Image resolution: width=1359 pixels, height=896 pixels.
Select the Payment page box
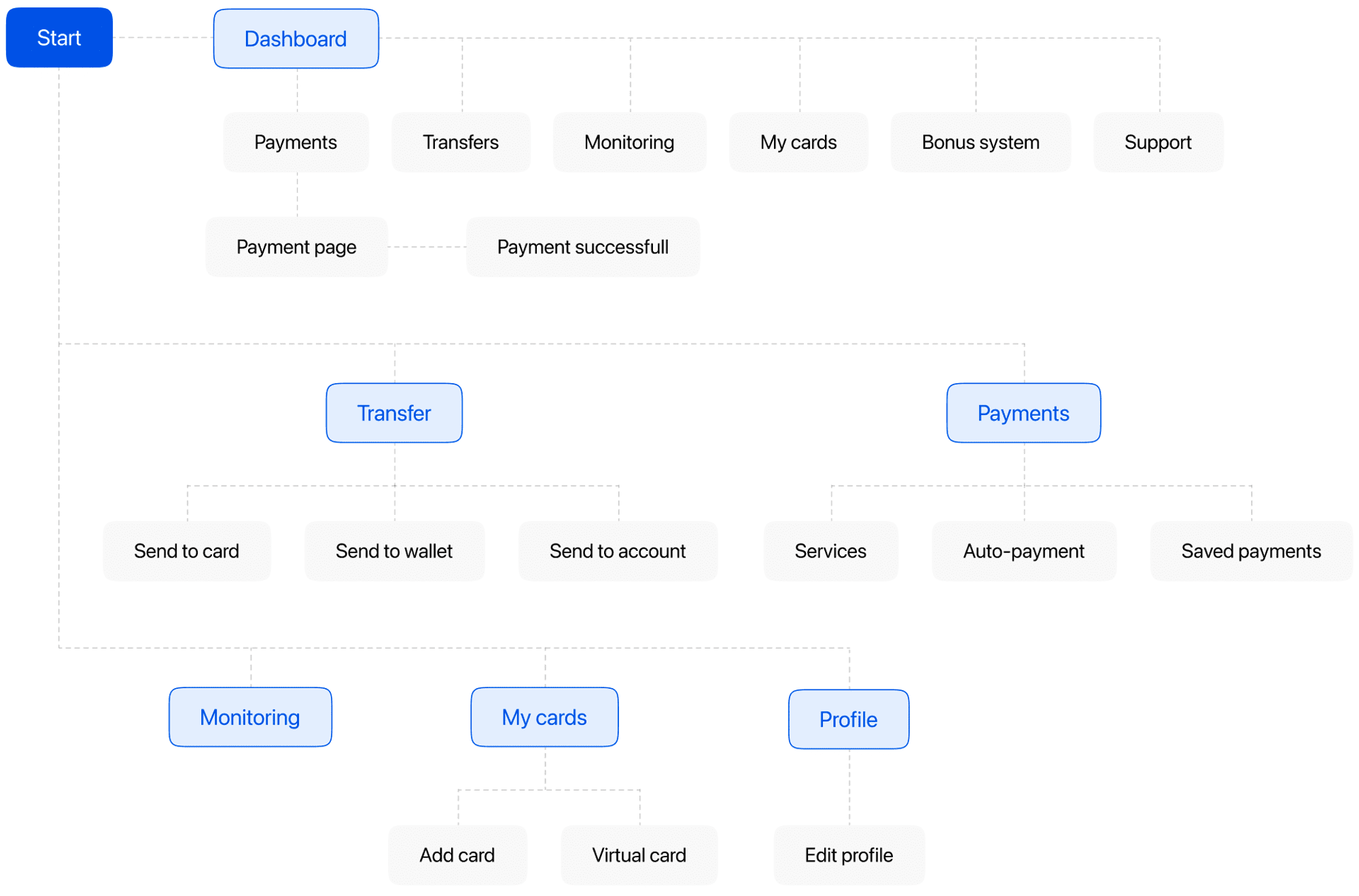296,247
